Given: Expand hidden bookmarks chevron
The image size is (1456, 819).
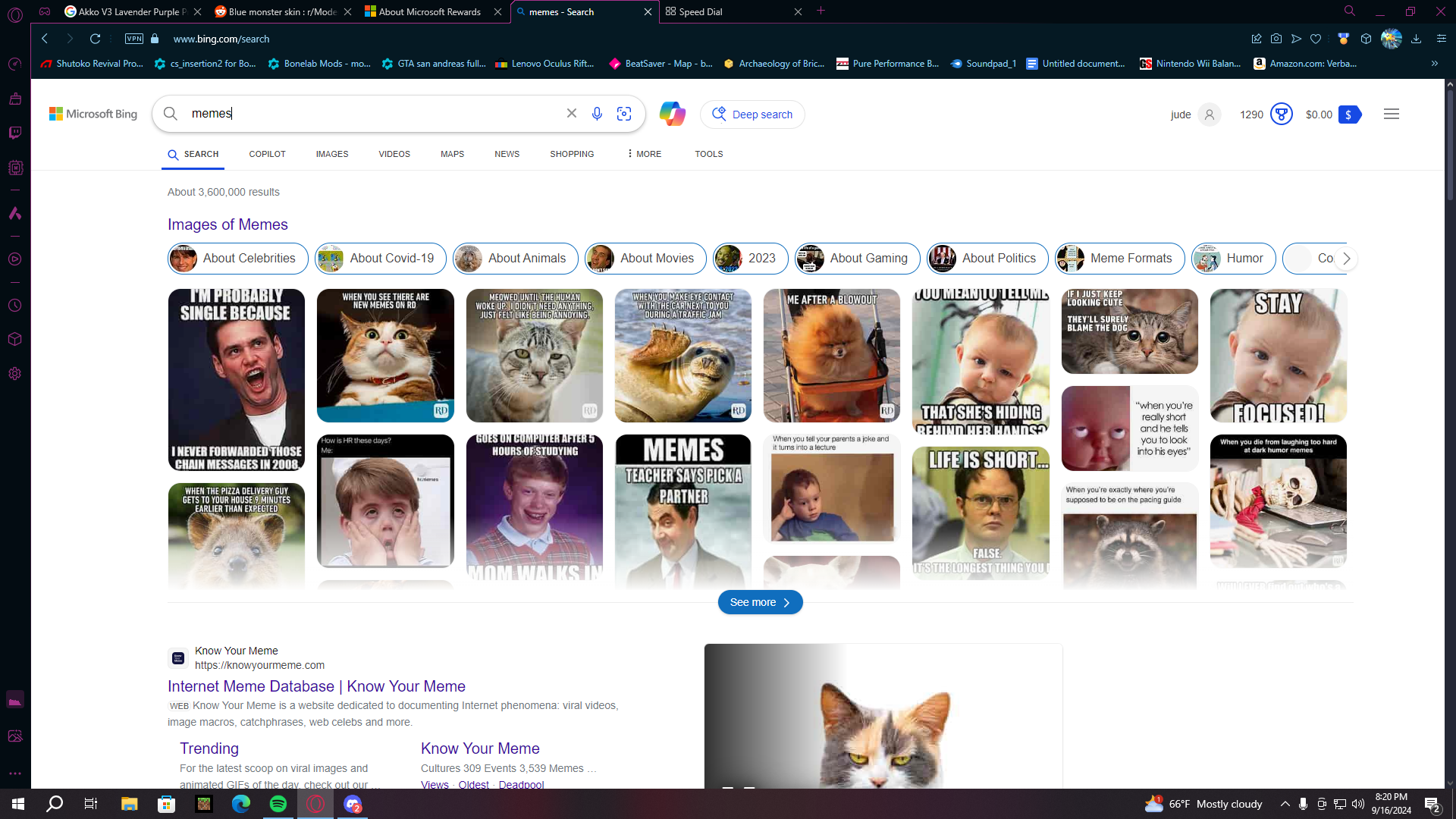Looking at the screenshot, I should pyautogui.click(x=1435, y=64).
